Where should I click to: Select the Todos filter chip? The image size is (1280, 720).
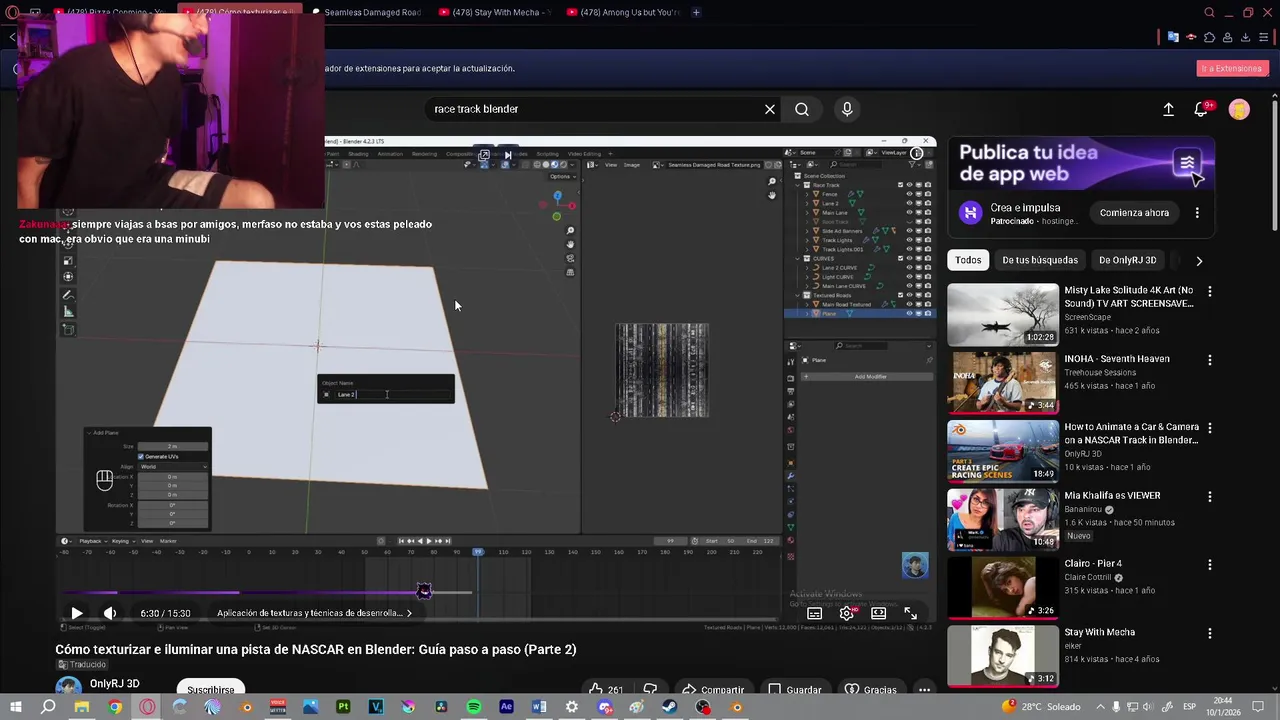968,260
